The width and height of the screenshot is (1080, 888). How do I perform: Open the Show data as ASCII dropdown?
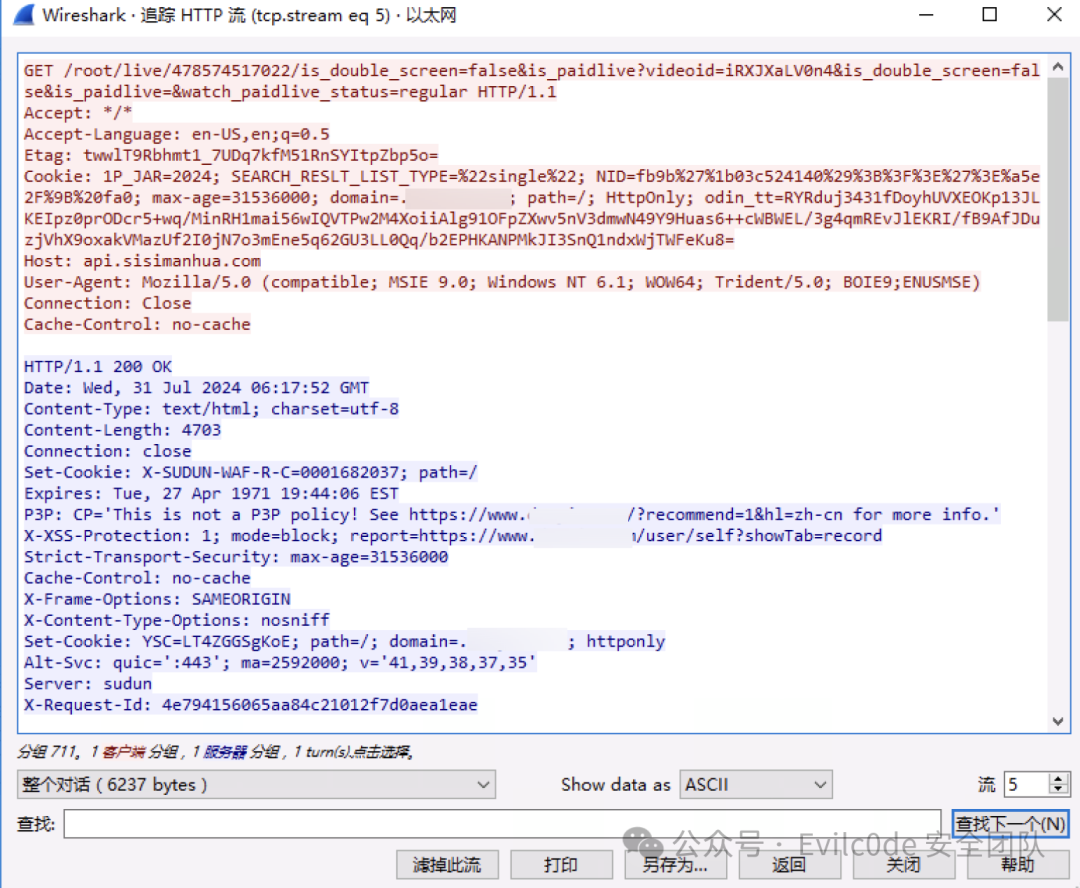[x=756, y=785]
